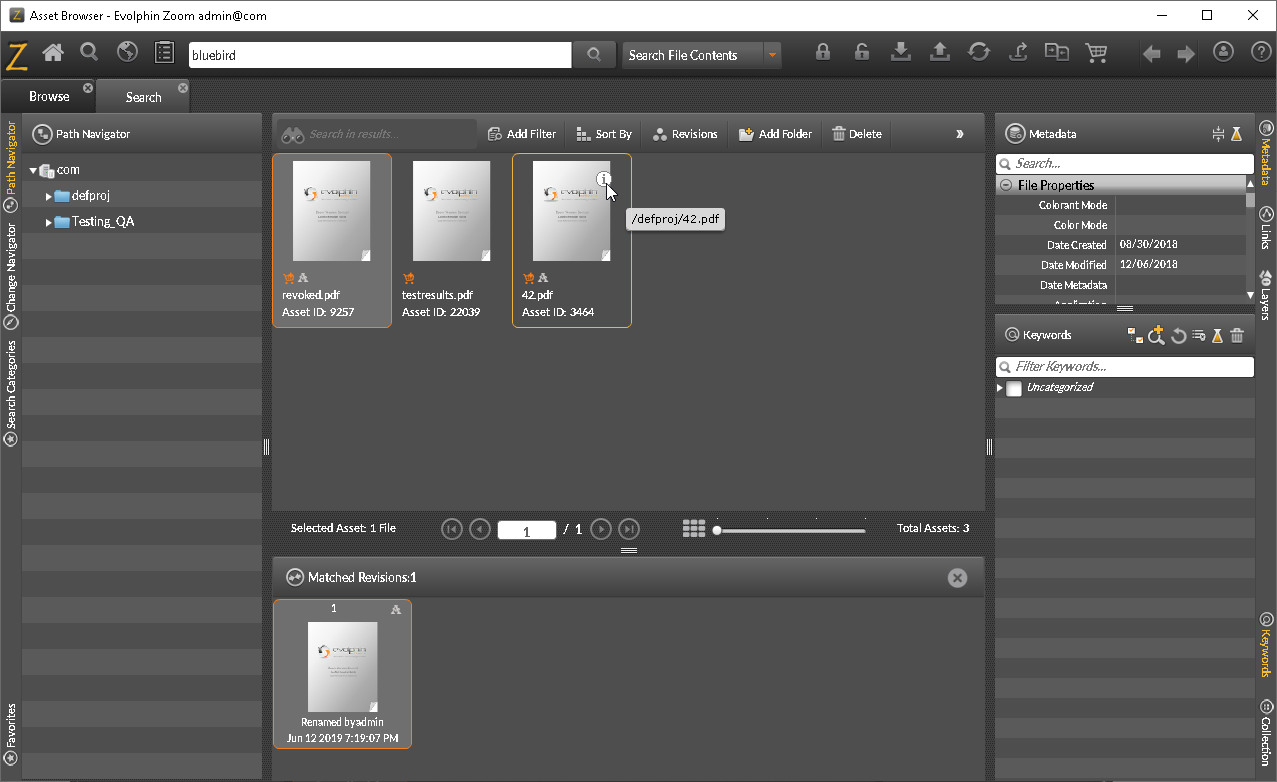Go back with the left arrow icon
The image size is (1277, 782).
(1152, 54)
